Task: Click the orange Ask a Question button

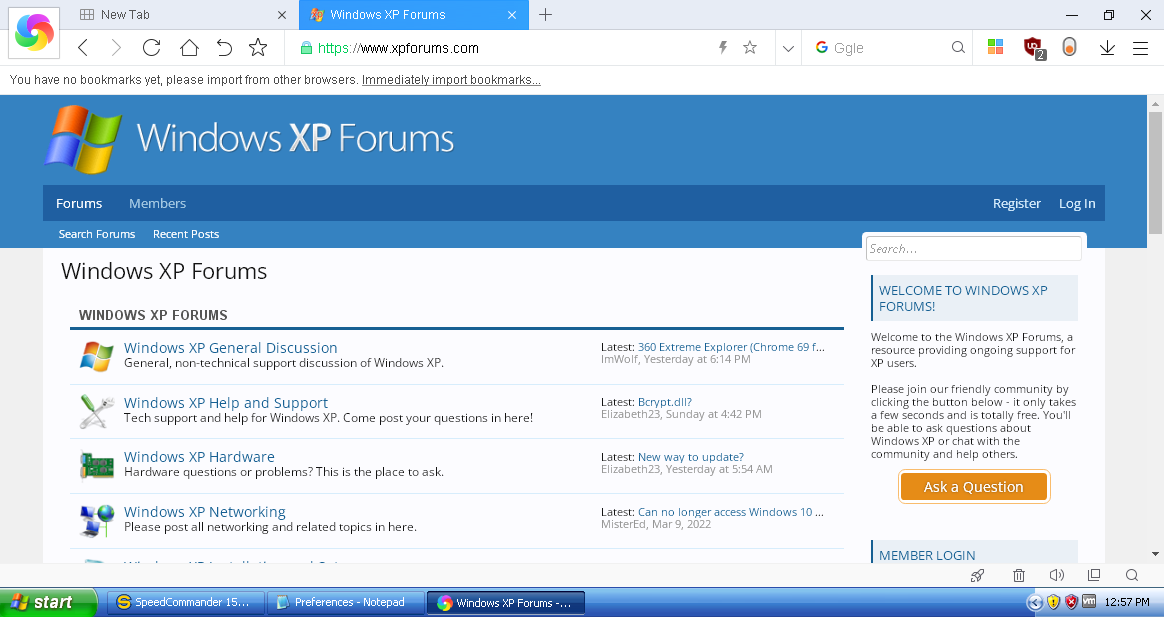Action: click(974, 487)
